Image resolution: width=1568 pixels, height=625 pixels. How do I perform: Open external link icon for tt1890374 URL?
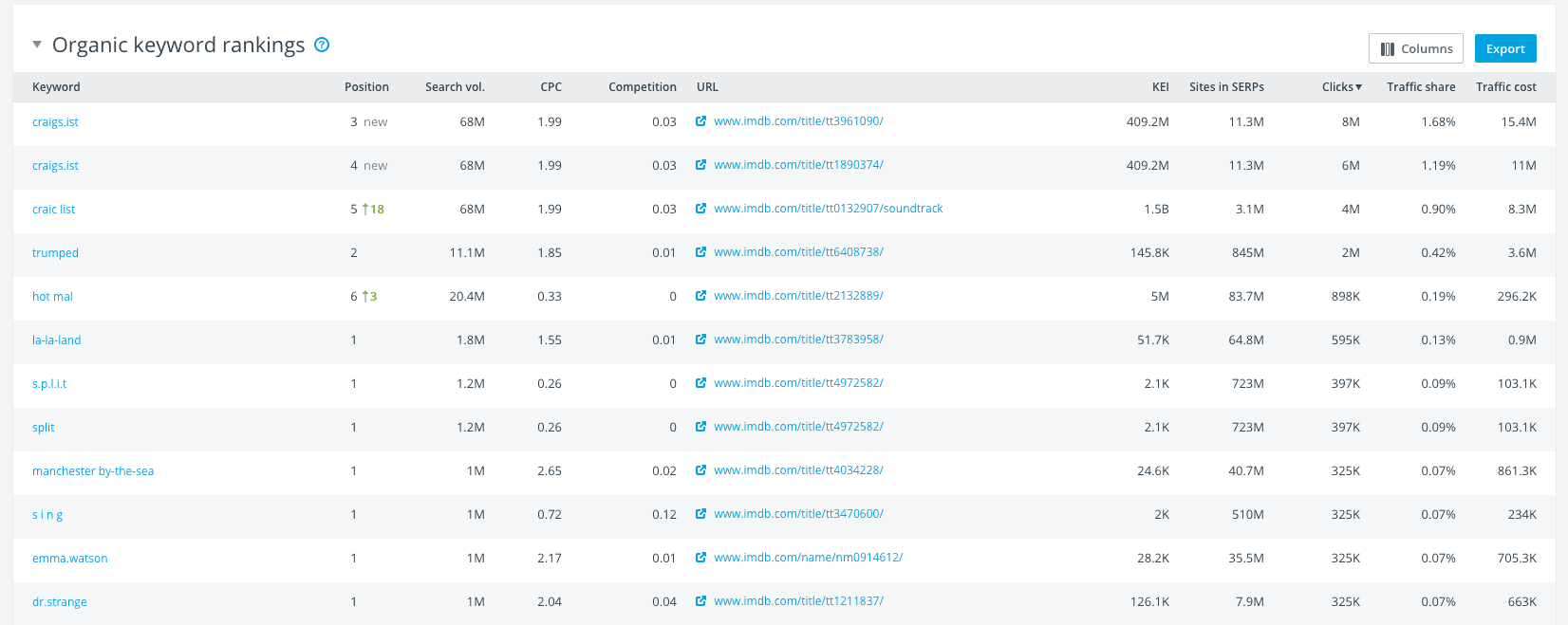[x=700, y=165]
